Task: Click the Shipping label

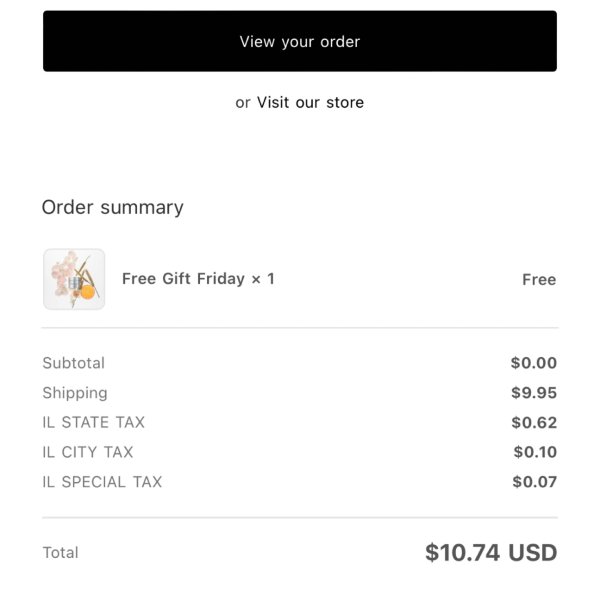Action: 75,393
